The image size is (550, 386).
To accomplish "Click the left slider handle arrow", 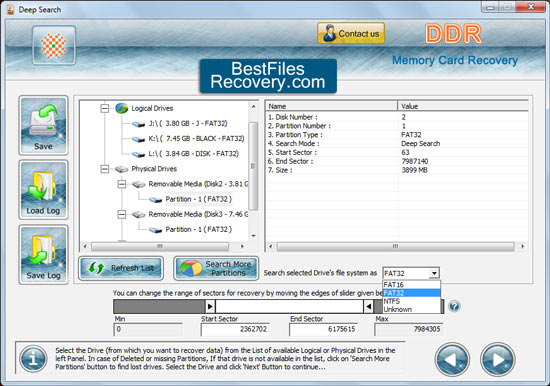I will (x=210, y=306).
